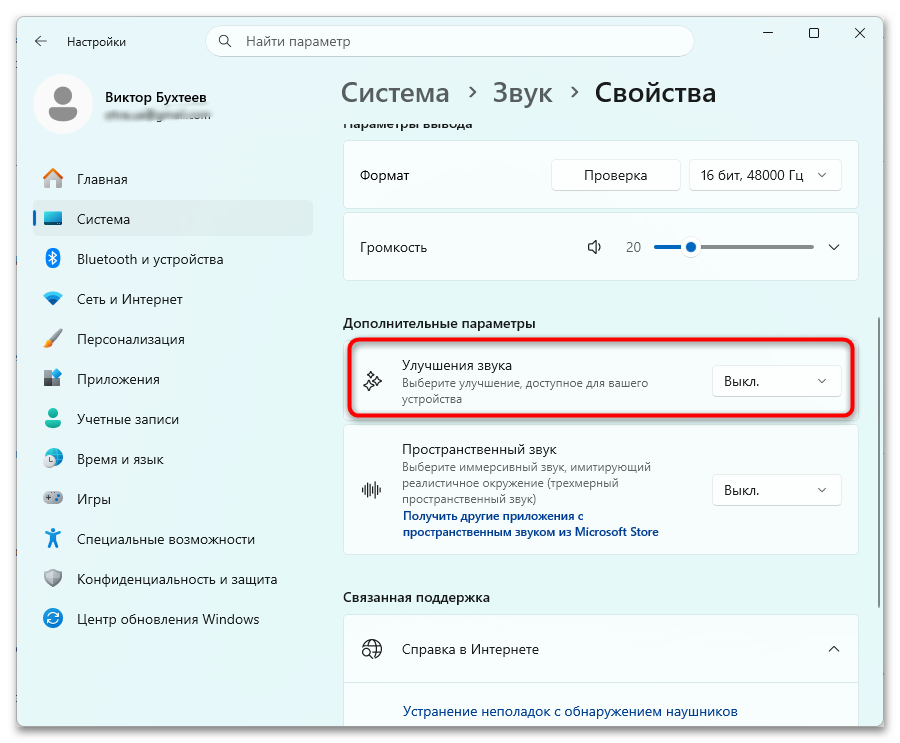Collapse the Справка в Интернете section
900x743 pixels.
834,649
